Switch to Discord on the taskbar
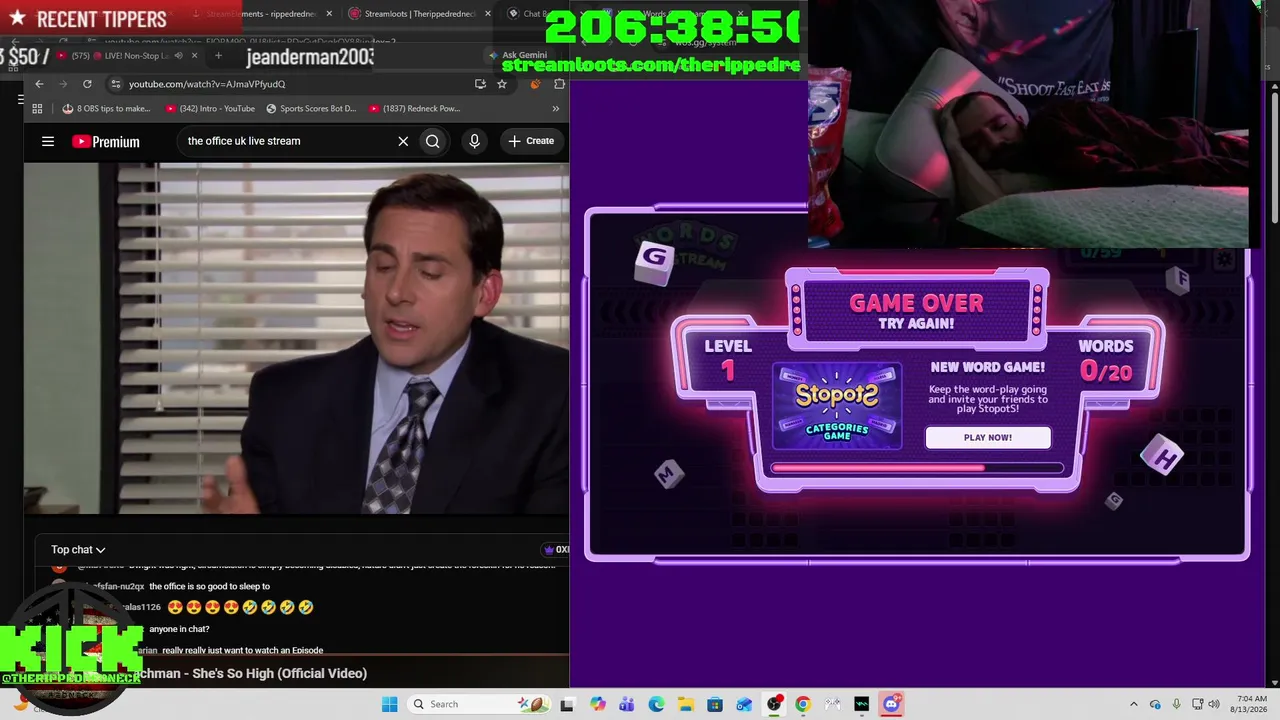Image resolution: width=1280 pixels, height=720 pixels. pyautogui.click(x=892, y=704)
